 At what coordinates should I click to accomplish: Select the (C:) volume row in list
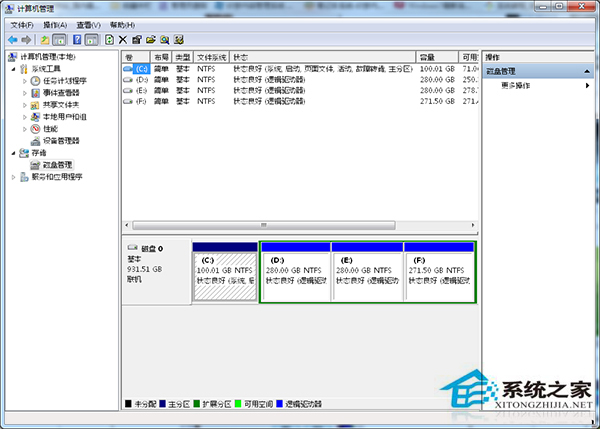click(x=300, y=69)
